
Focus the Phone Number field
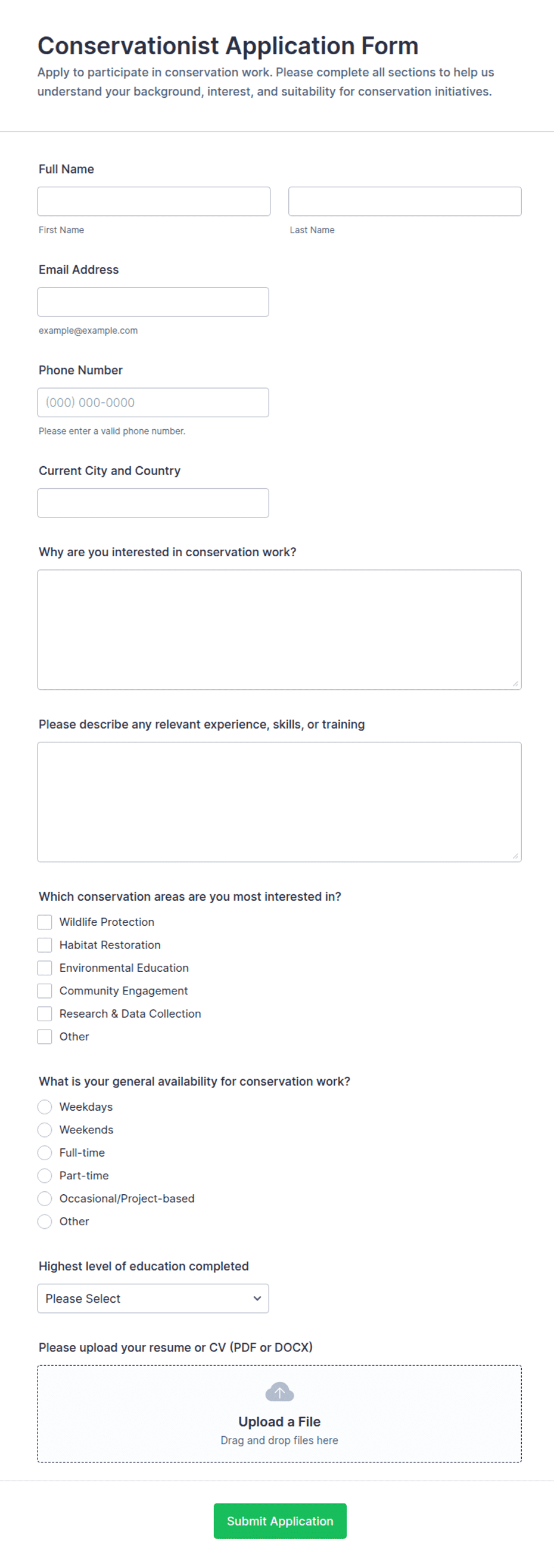point(153,402)
